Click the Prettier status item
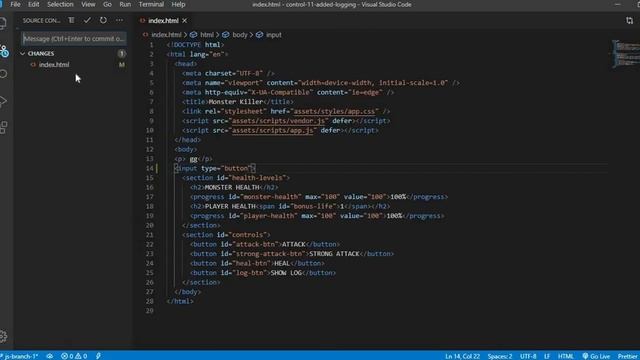 tap(628, 356)
